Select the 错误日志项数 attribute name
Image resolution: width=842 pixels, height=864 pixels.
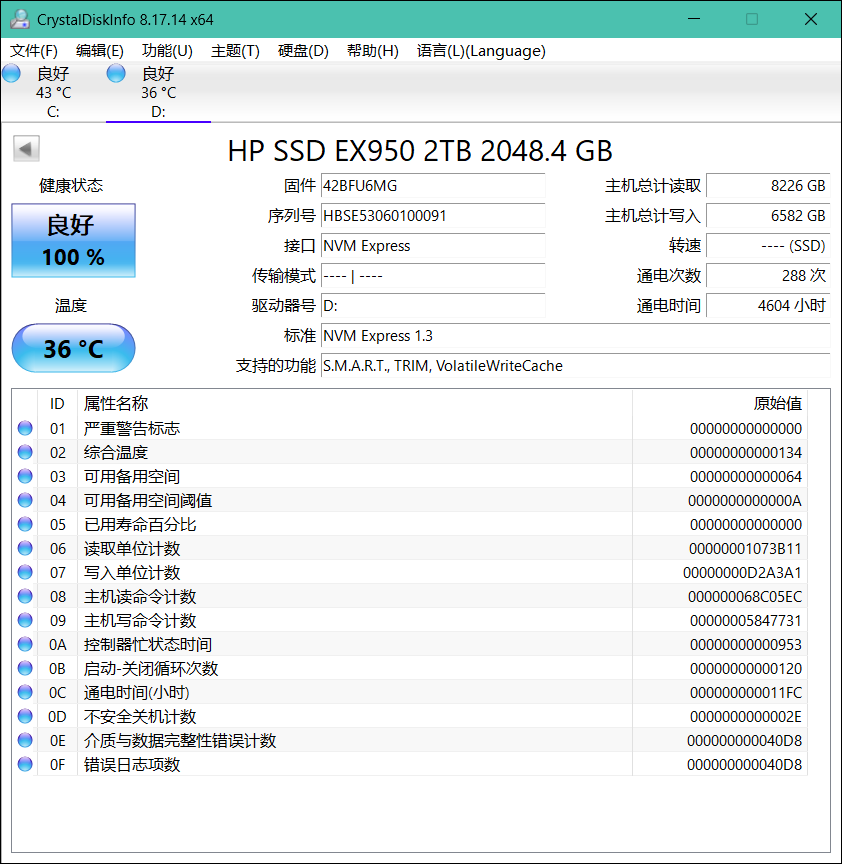(132, 764)
